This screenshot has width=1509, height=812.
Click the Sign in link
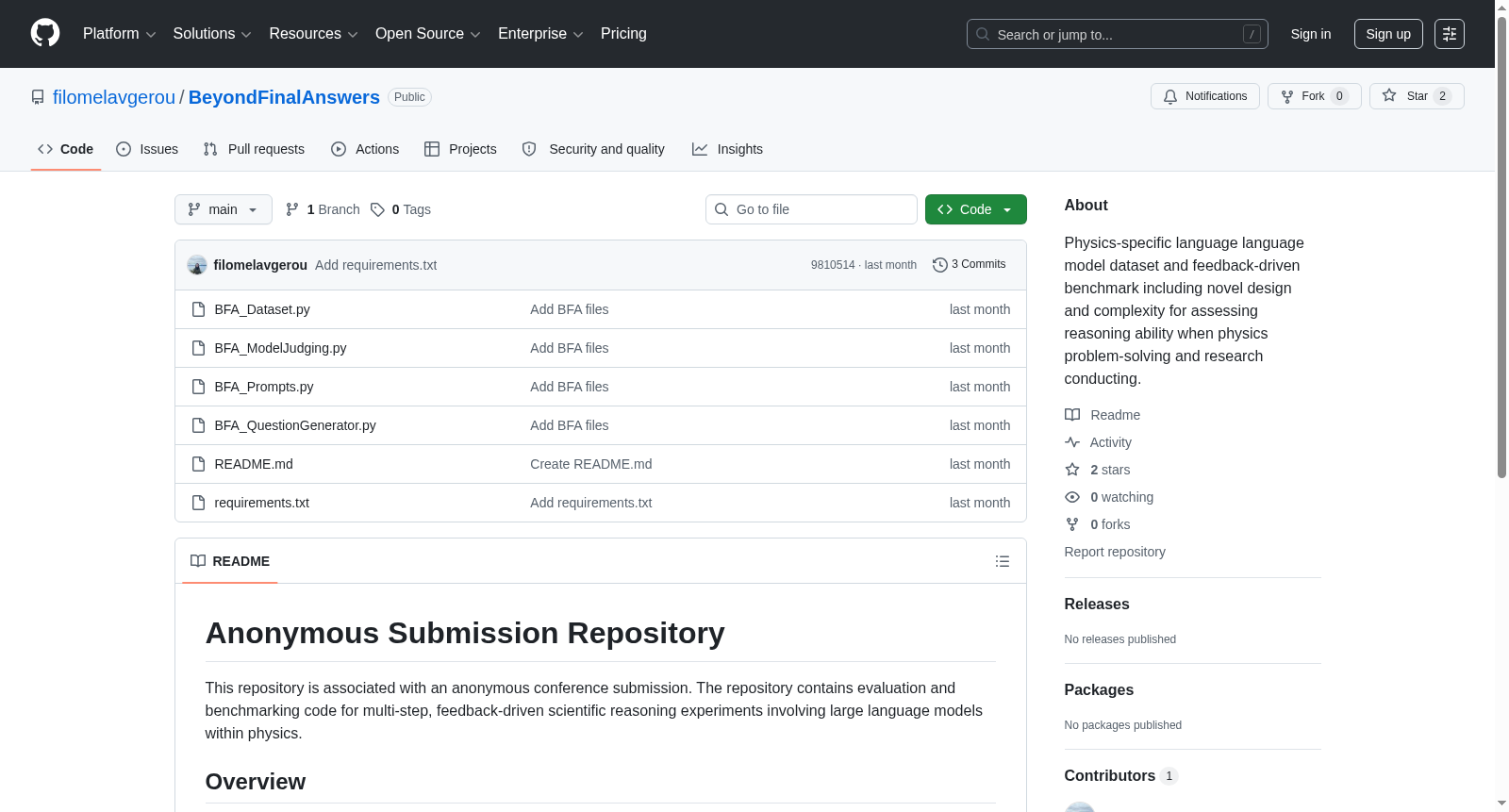point(1311,34)
